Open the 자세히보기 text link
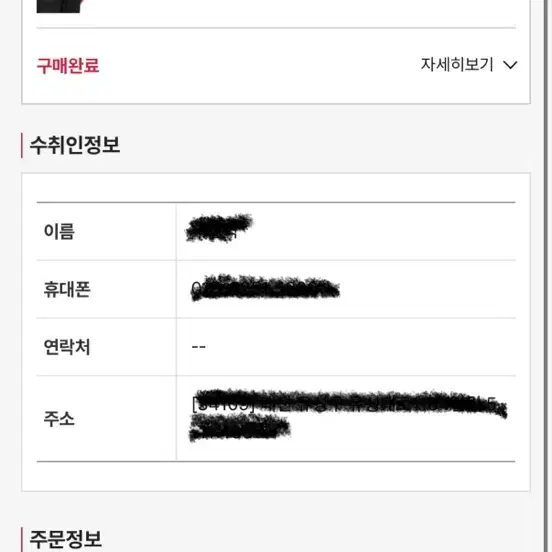Viewport: 552px width, 552px height. click(x=457, y=65)
